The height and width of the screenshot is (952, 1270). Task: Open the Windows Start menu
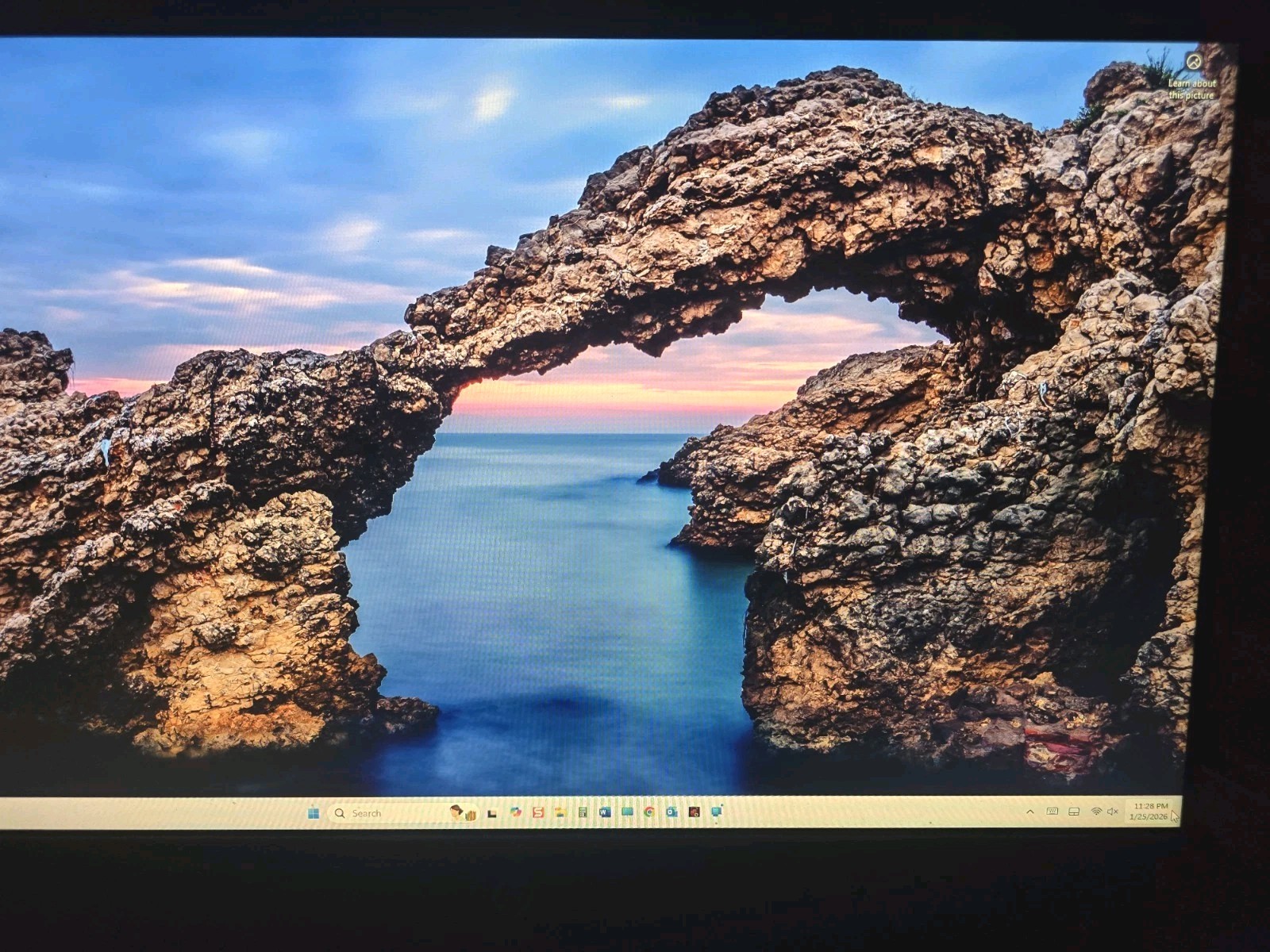[313, 813]
